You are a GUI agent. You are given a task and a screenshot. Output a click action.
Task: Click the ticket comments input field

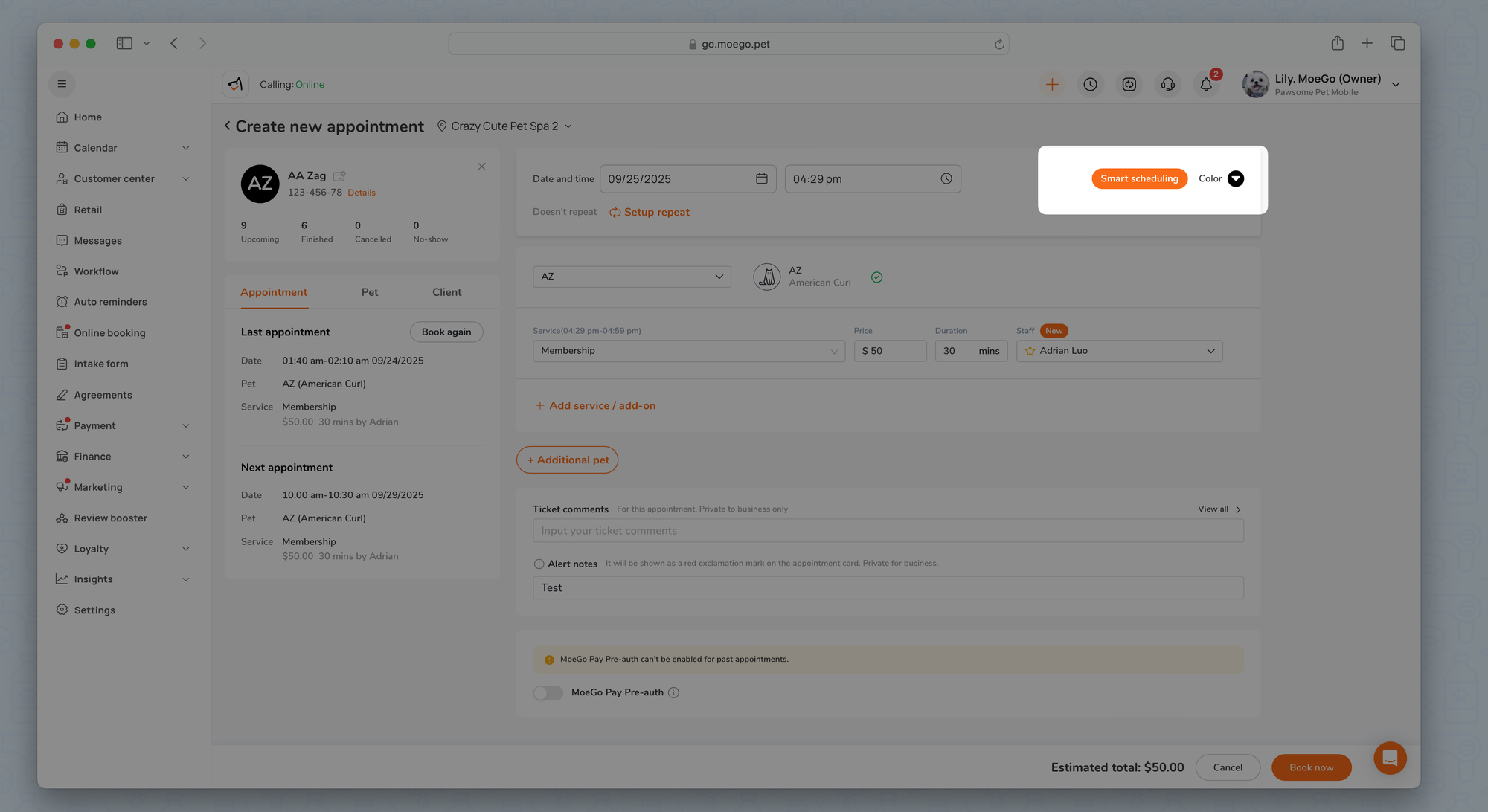tap(888, 531)
